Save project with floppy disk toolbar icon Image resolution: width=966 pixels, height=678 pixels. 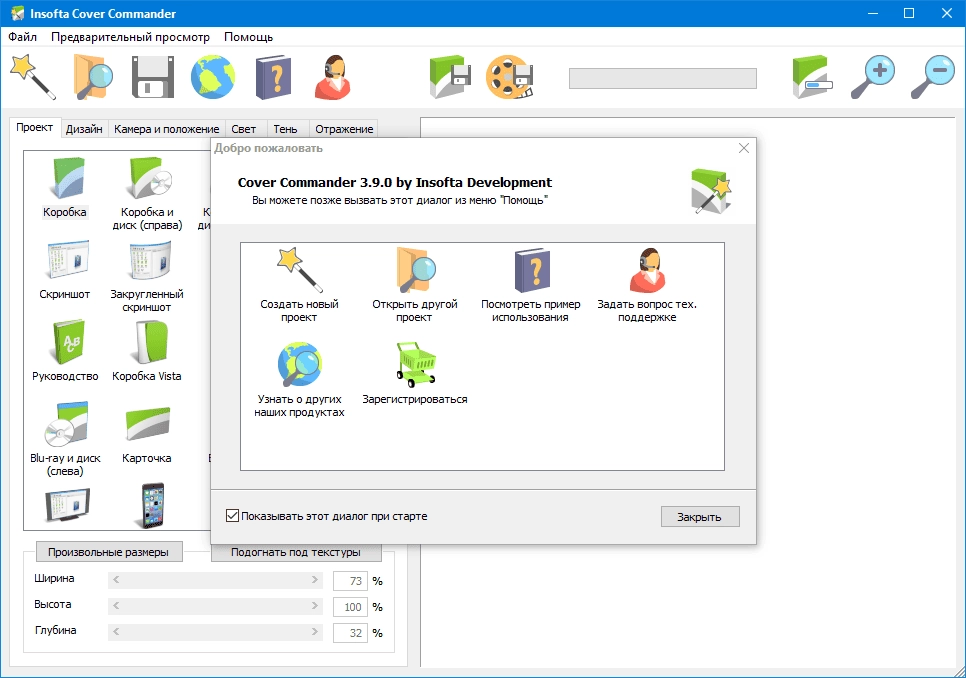pyautogui.click(x=153, y=77)
